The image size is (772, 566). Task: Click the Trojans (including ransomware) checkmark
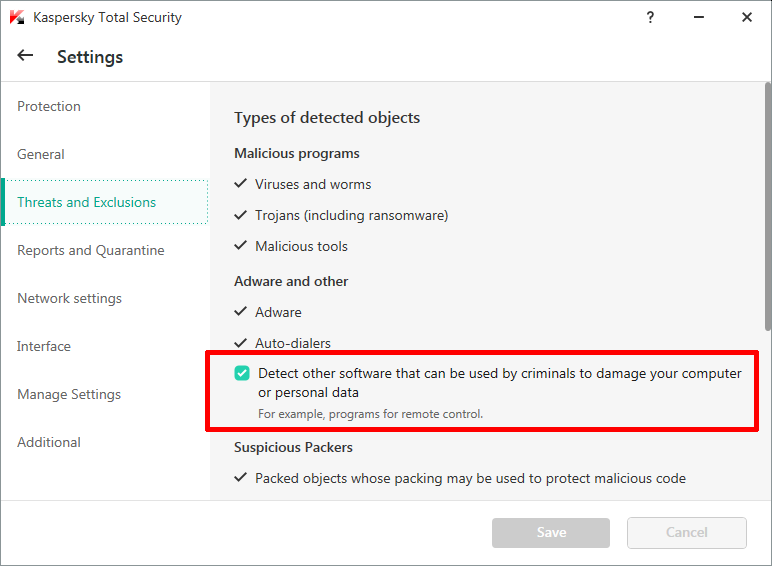click(240, 215)
